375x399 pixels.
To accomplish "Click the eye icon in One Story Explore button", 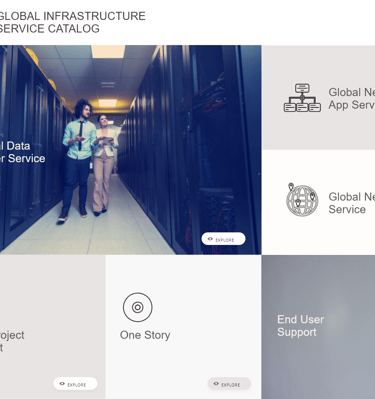I will 216,384.
